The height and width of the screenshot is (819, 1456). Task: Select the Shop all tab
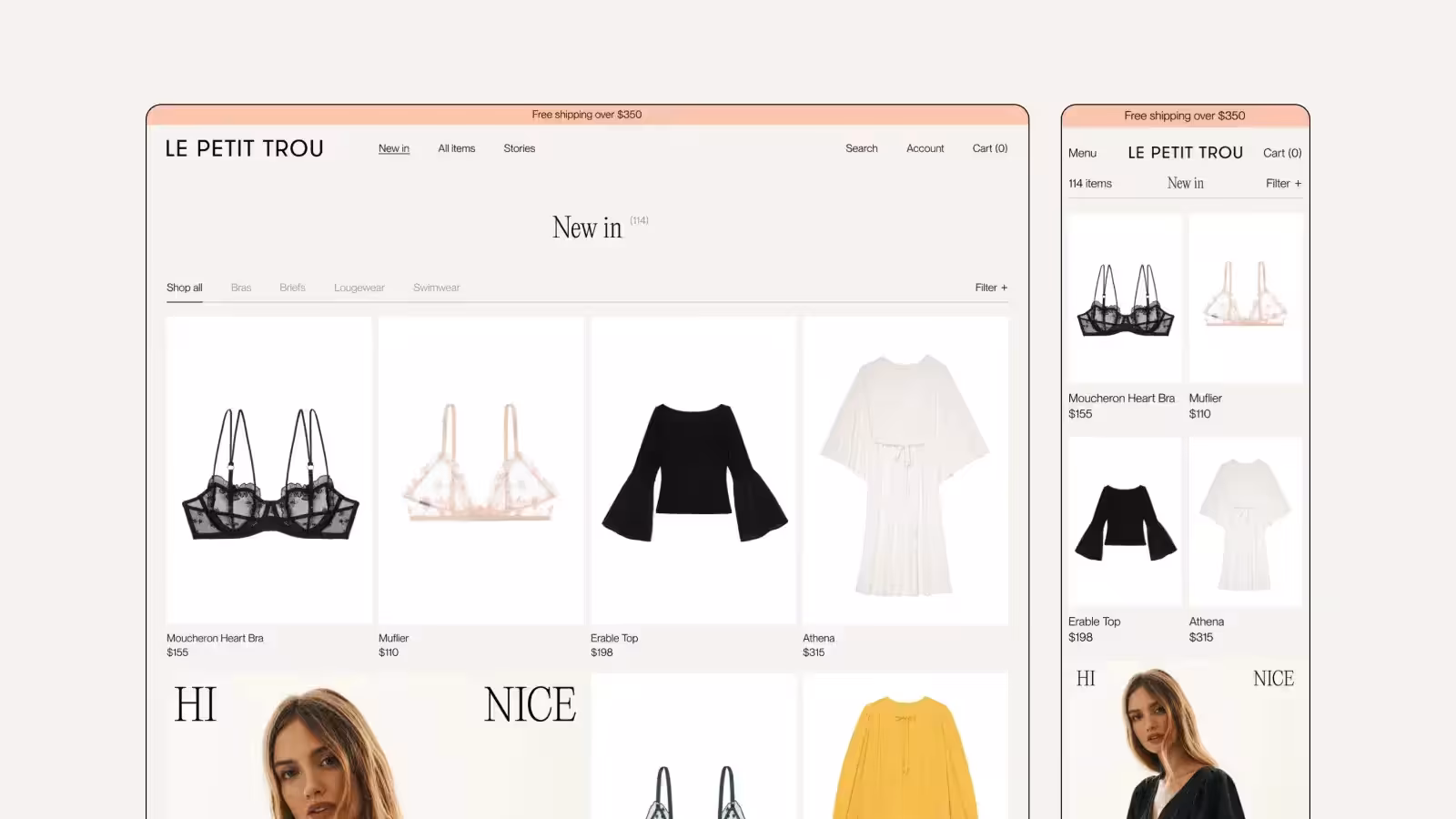coord(185,288)
